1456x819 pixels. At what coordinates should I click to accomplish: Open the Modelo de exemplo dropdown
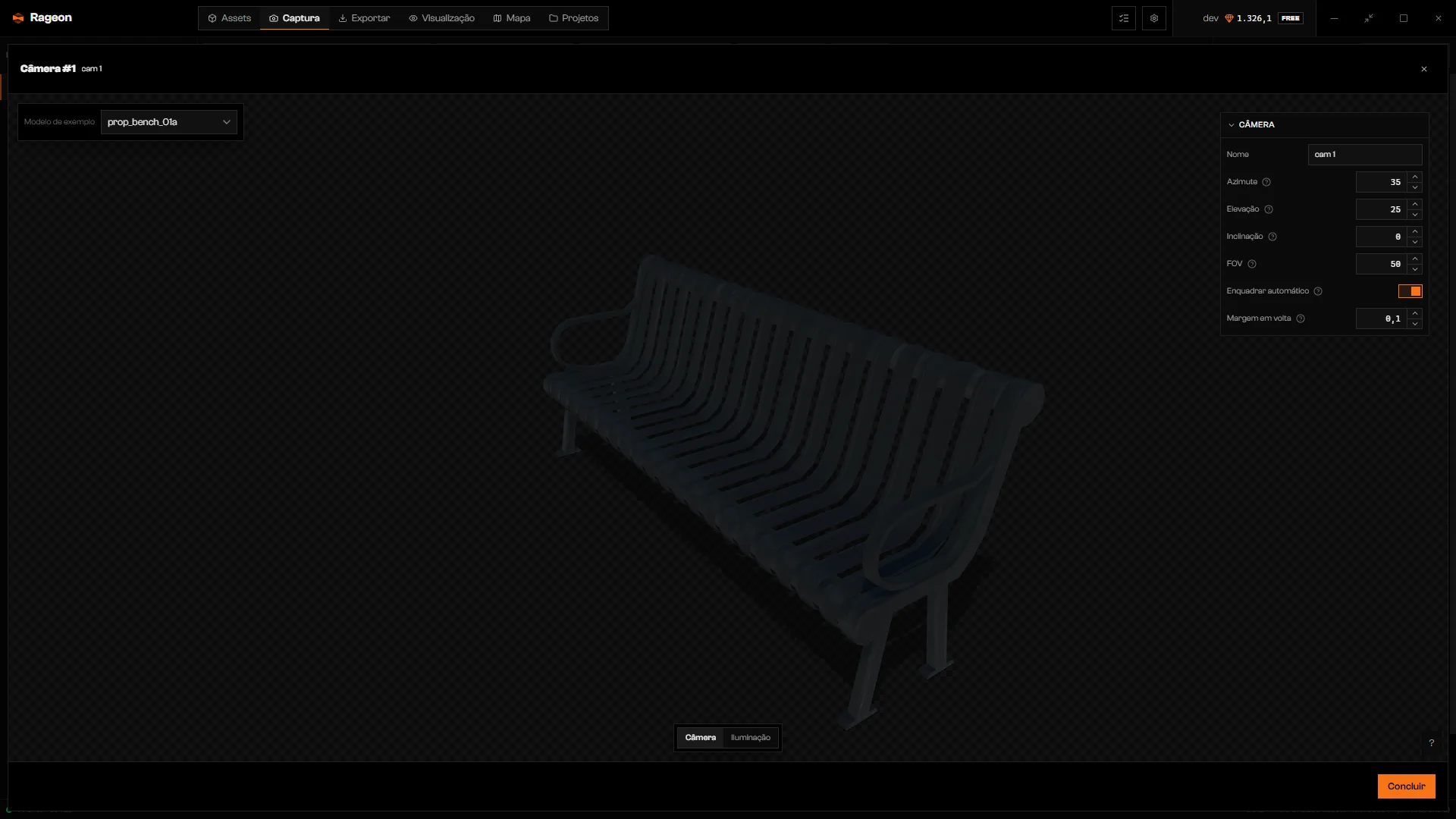click(169, 122)
